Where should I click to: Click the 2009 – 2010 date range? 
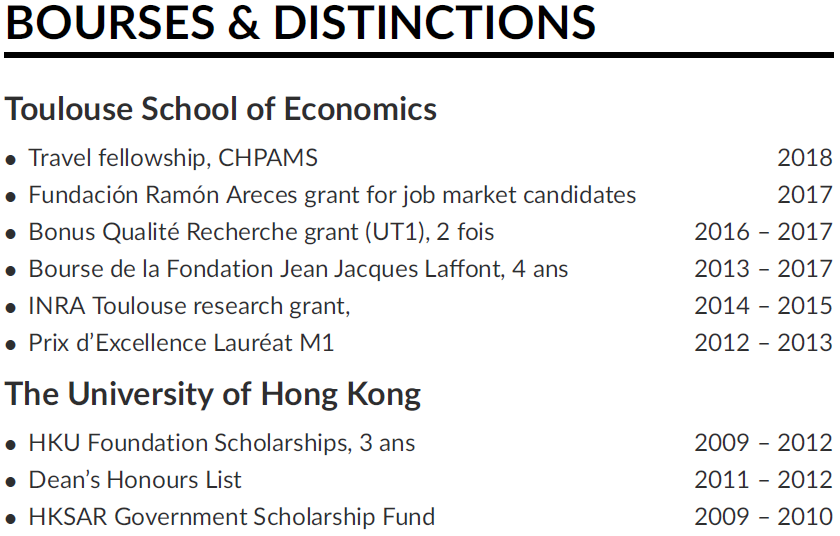pyautogui.click(x=763, y=517)
